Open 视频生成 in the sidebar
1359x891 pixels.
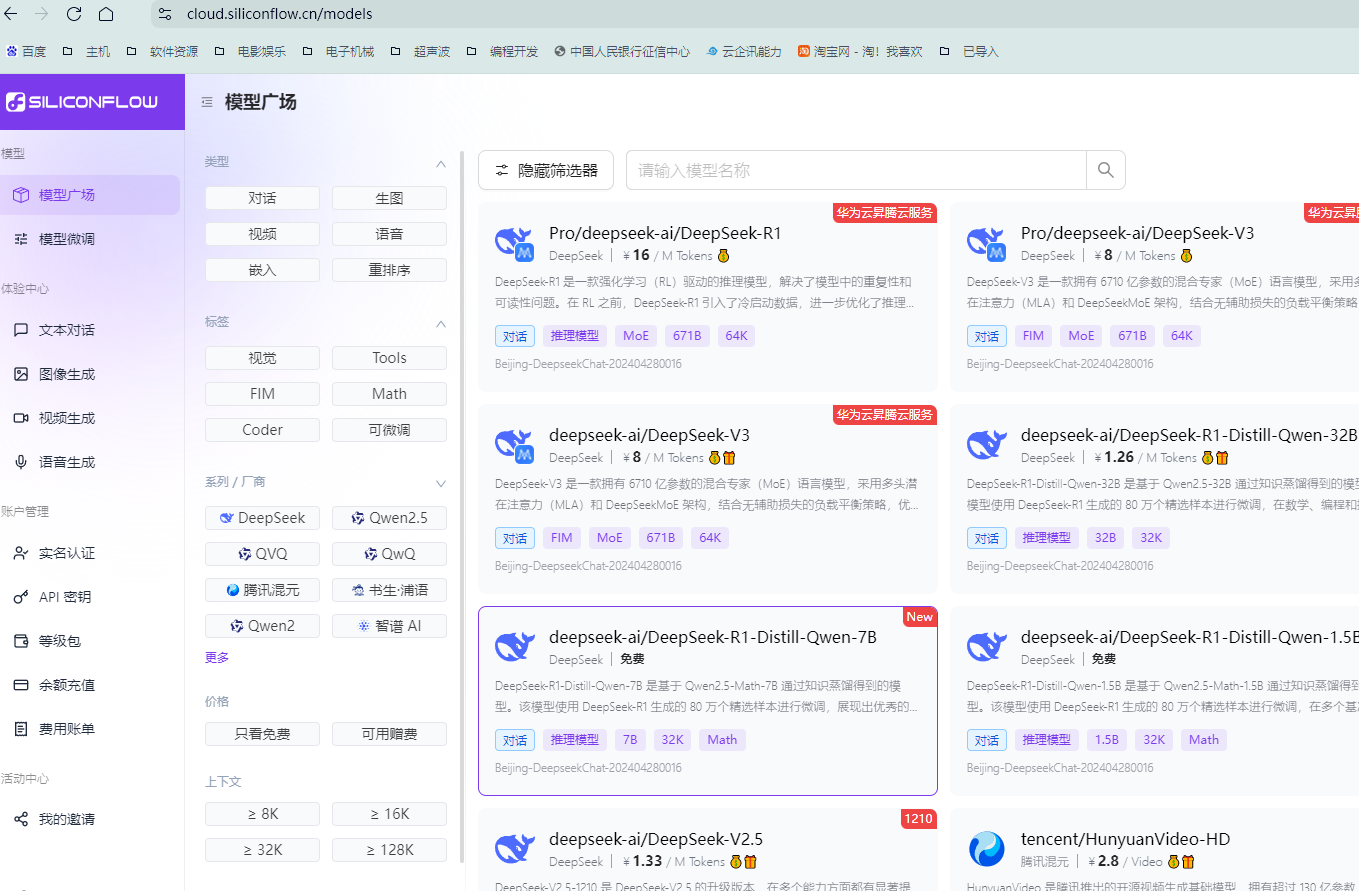pyautogui.click(x=90, y=418)
